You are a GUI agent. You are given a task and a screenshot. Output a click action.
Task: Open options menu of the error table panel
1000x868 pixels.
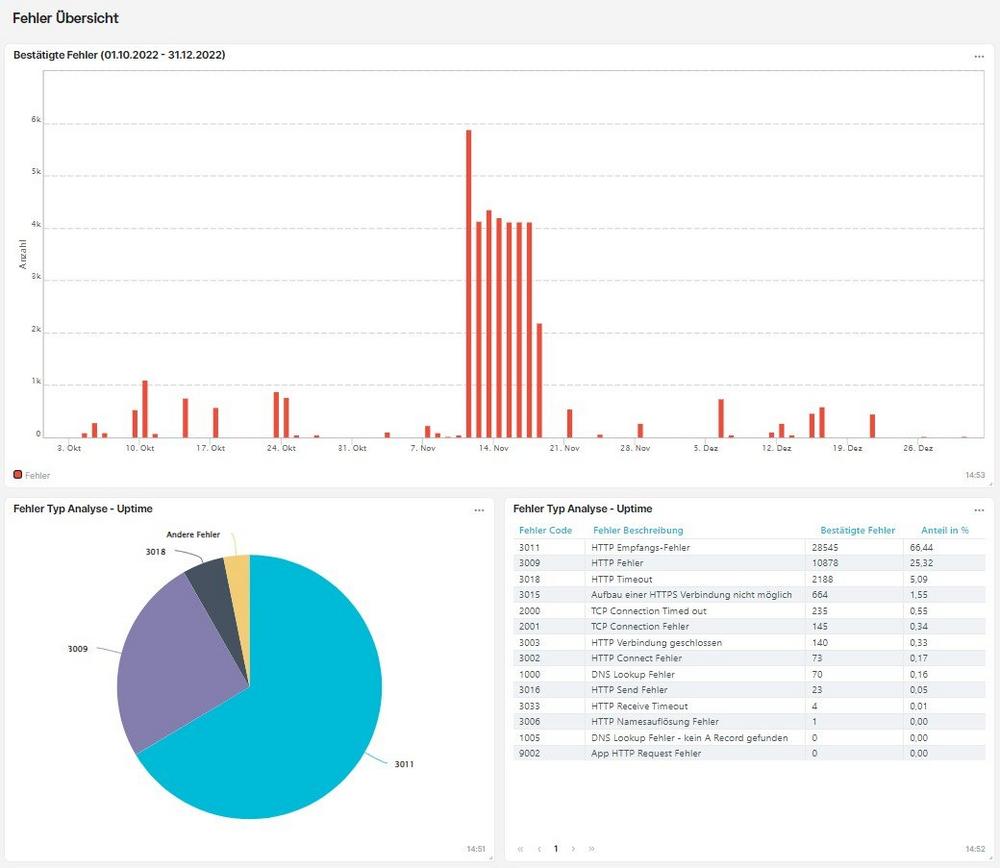click(x=979, y=510)
